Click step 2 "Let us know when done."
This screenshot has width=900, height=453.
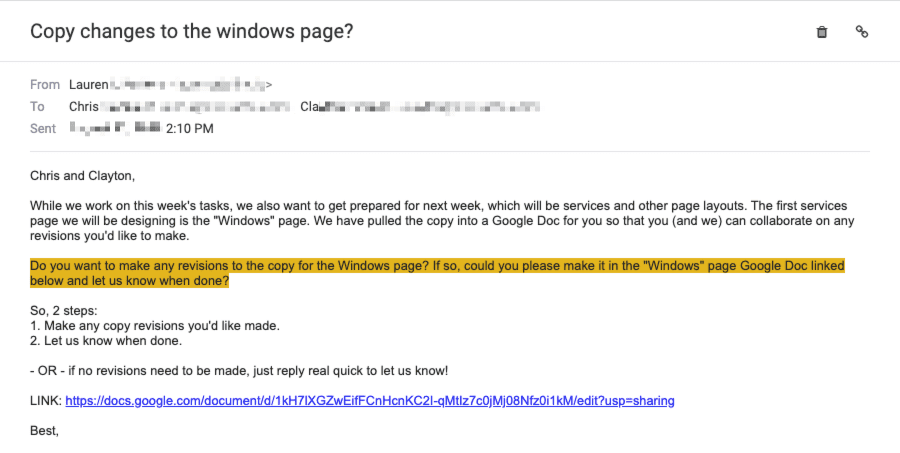click(106, 340)
